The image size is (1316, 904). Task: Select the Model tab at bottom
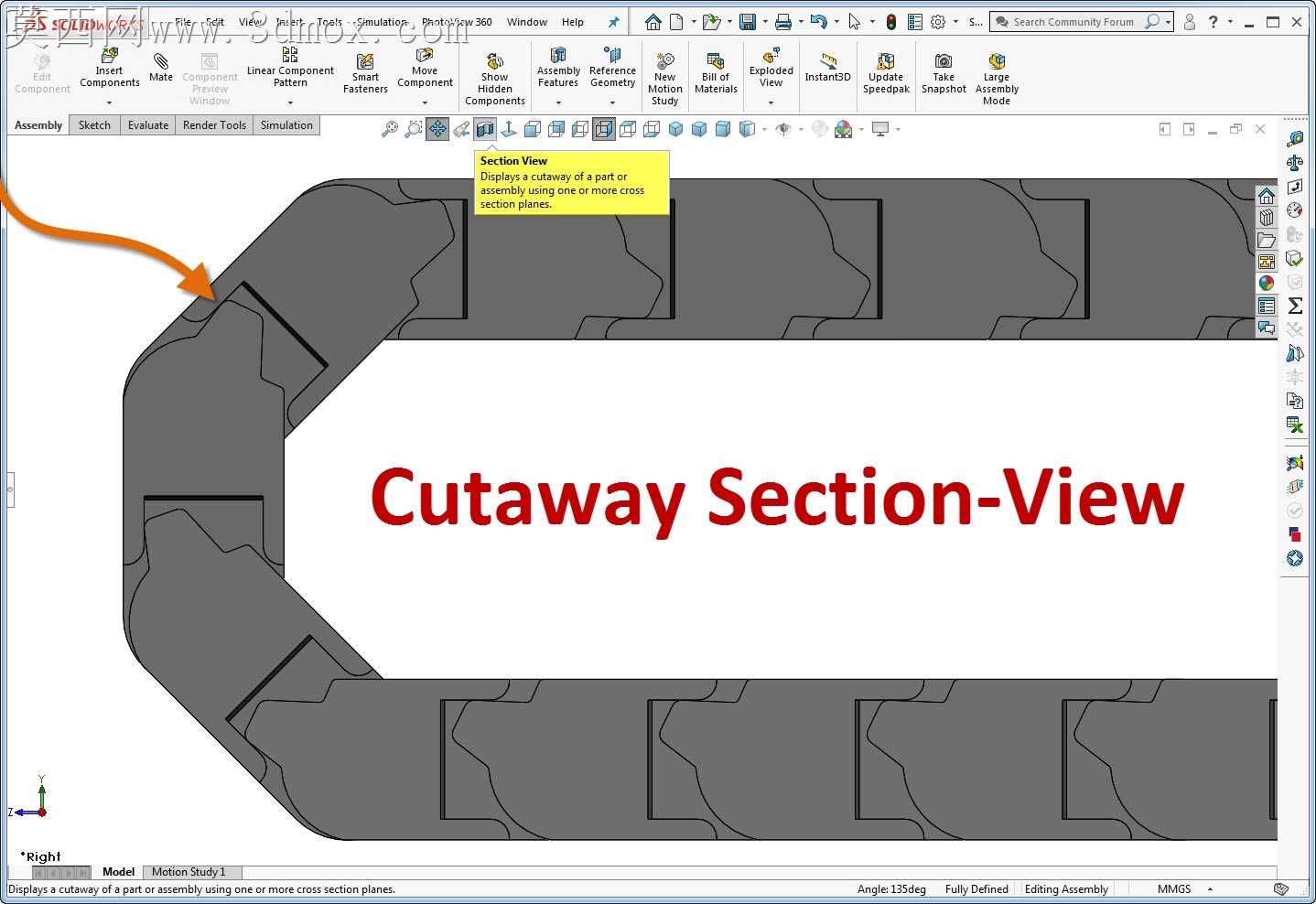118,872
